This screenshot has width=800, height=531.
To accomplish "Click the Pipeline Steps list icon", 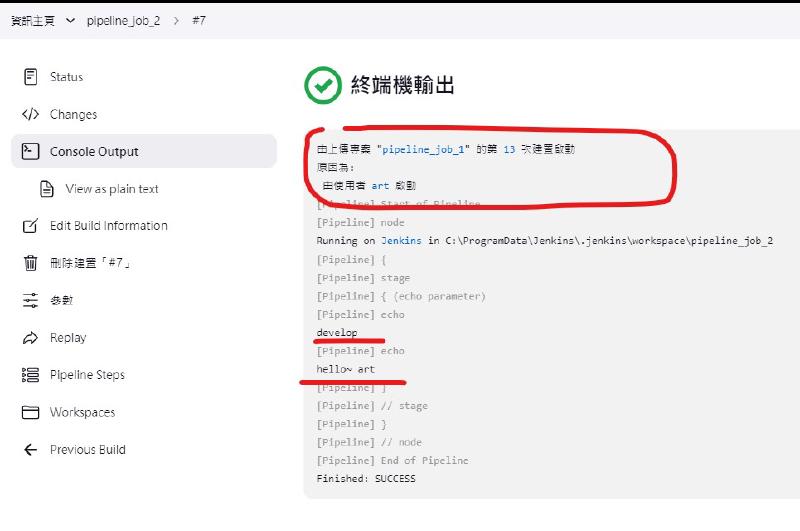I will pyautogui.click(x=30, y=375).
